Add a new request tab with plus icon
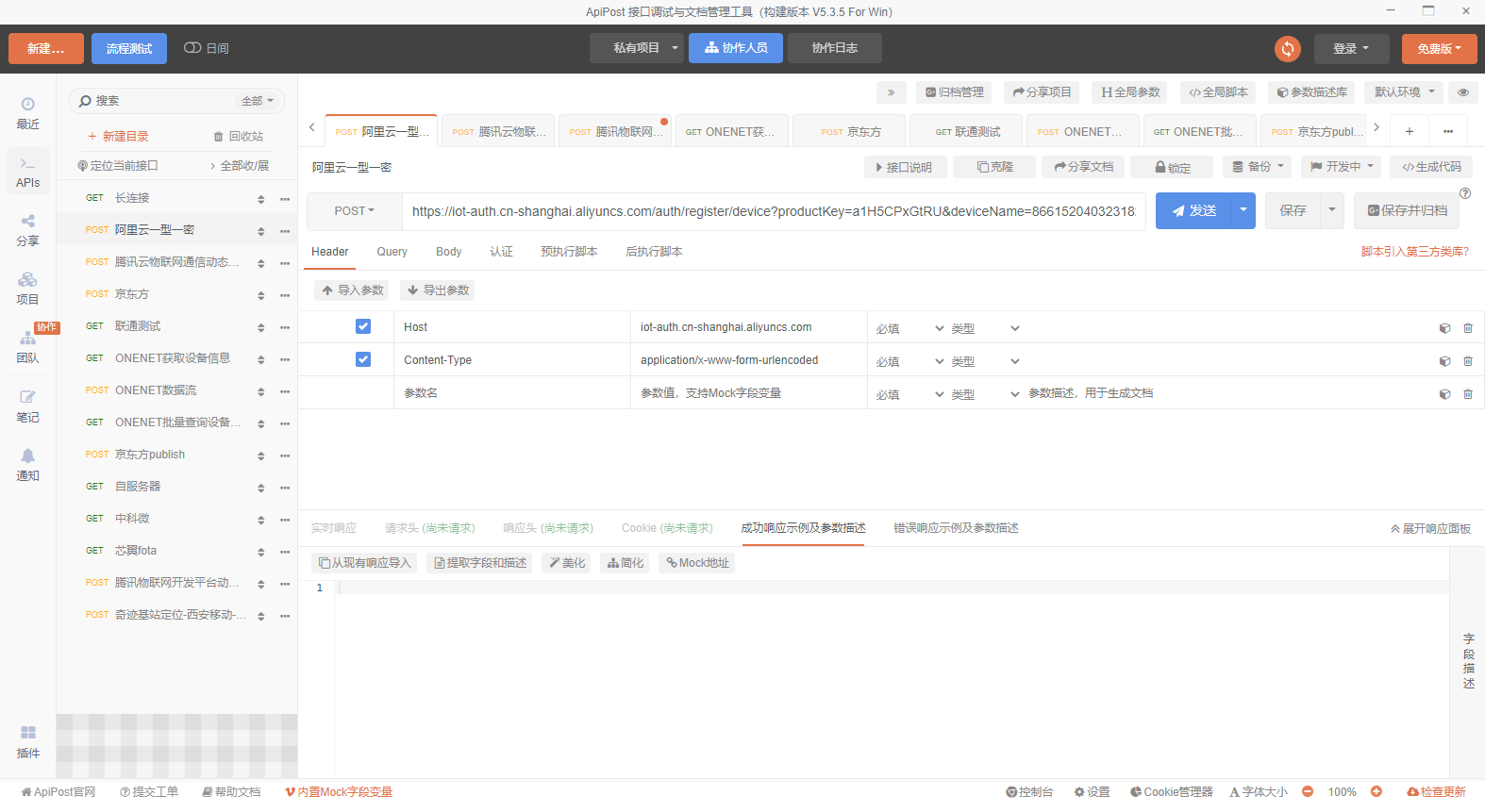Viewport: 1485px width, 812px height. pyautogui.click(x=1409, y=131)
